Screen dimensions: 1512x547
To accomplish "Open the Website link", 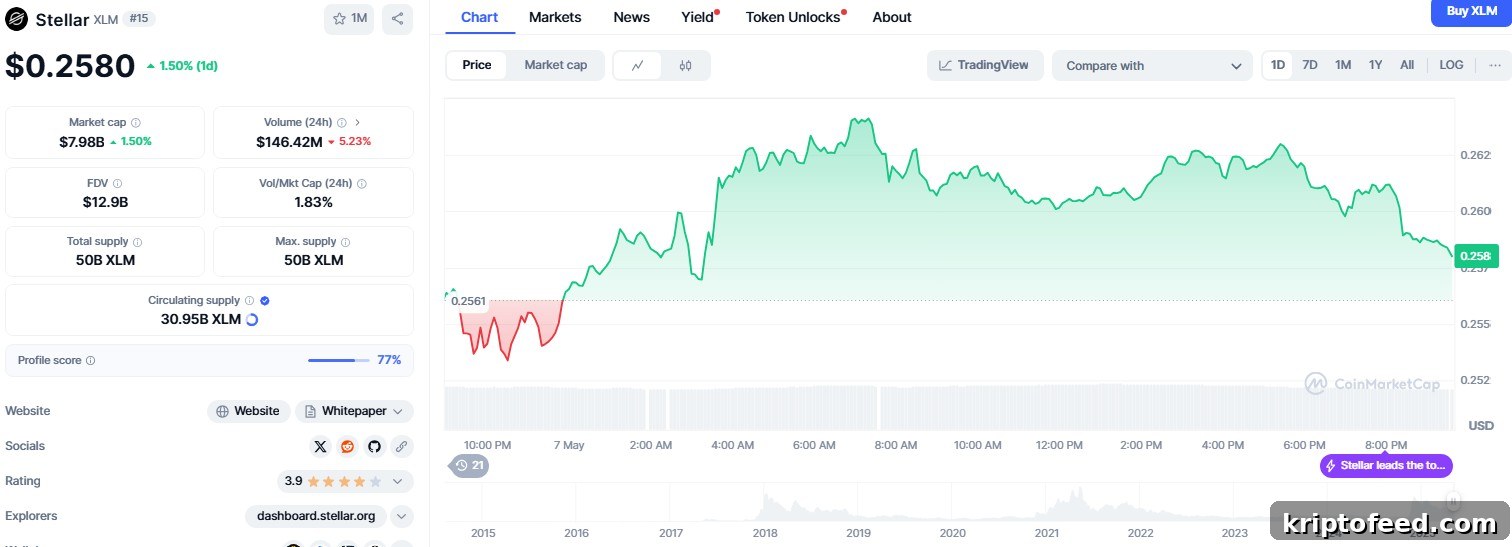I will (249, 411).
